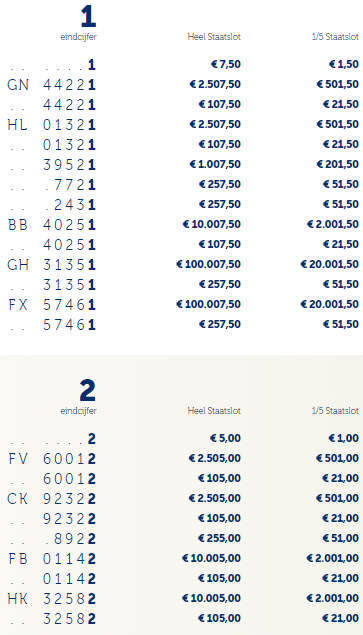This screenshot has width=363, height=635.
Task: Select the € 100.007,50 prize for GH 31351
Action: 208,264
